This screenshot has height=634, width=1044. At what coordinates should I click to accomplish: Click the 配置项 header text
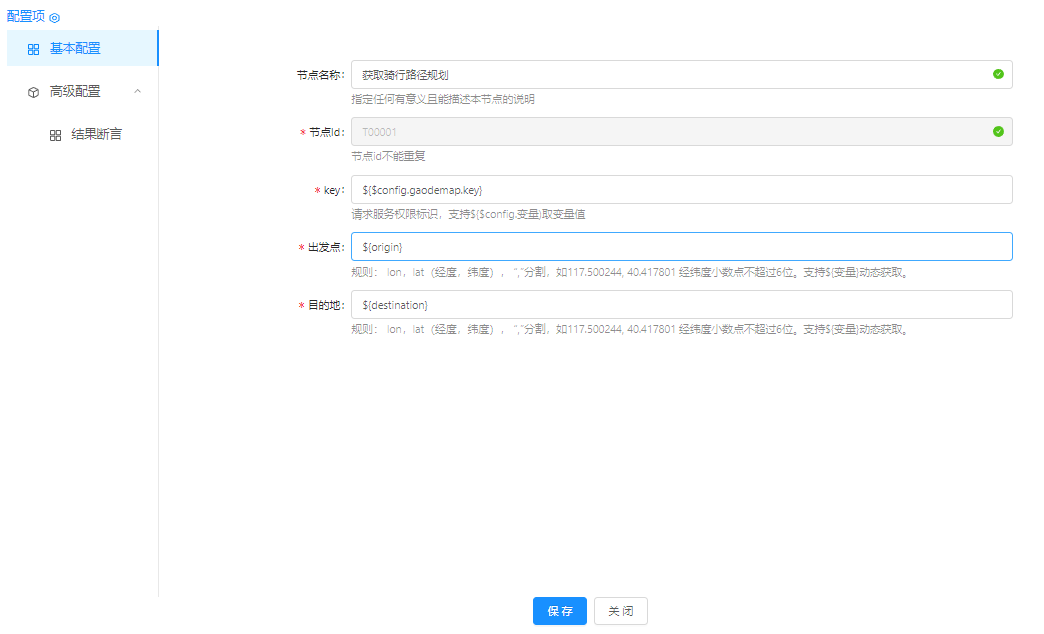coord(26,16)
